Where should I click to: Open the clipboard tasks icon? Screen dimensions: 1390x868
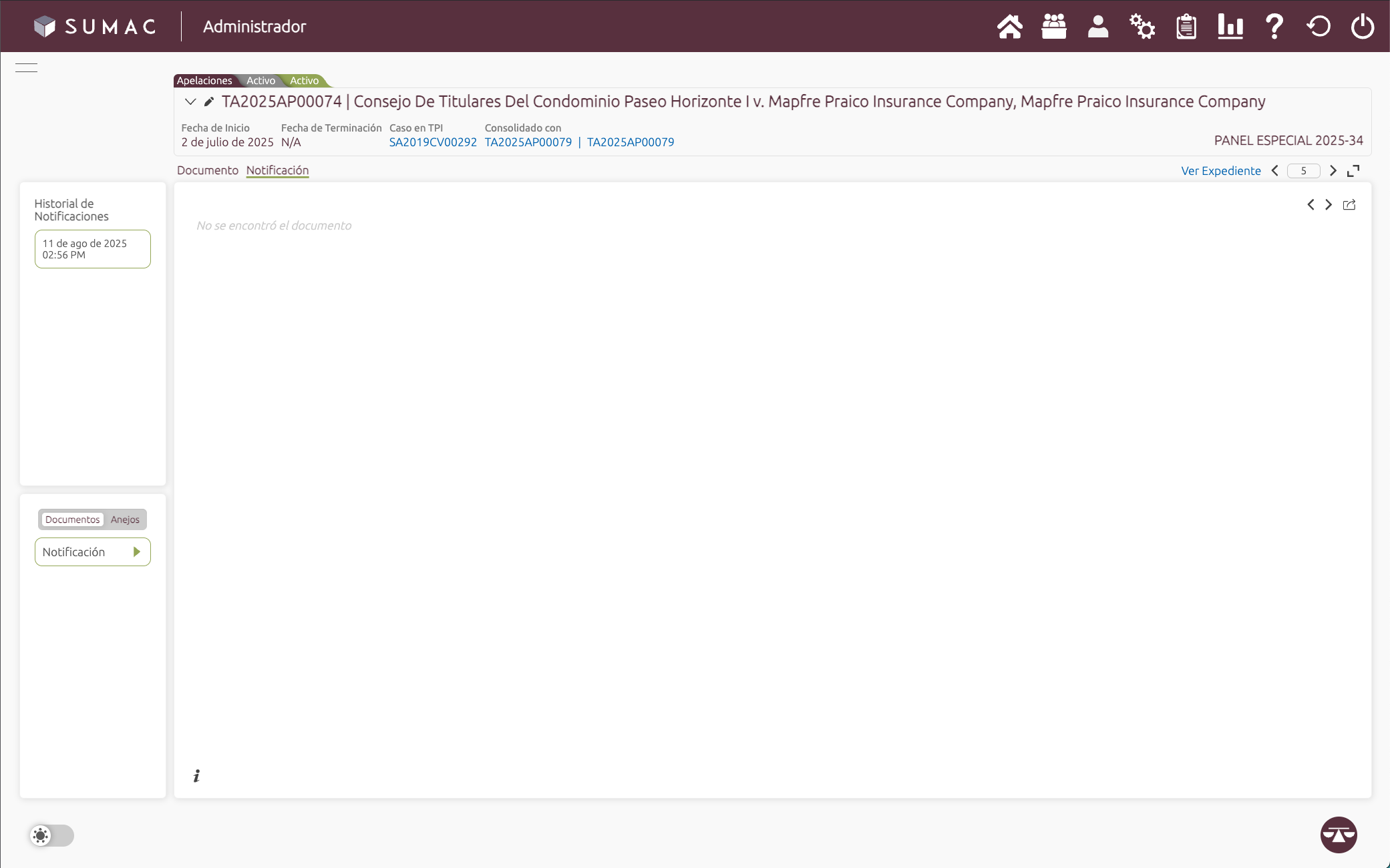(1186, 26)
